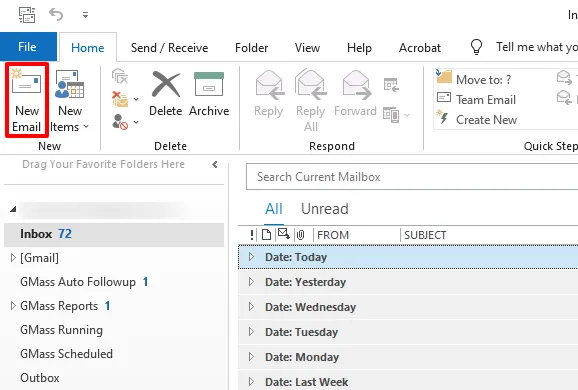The width and height of the screenshot is (578, 390).
Task: Switch to the Home tab
Action: click(88, 48)
